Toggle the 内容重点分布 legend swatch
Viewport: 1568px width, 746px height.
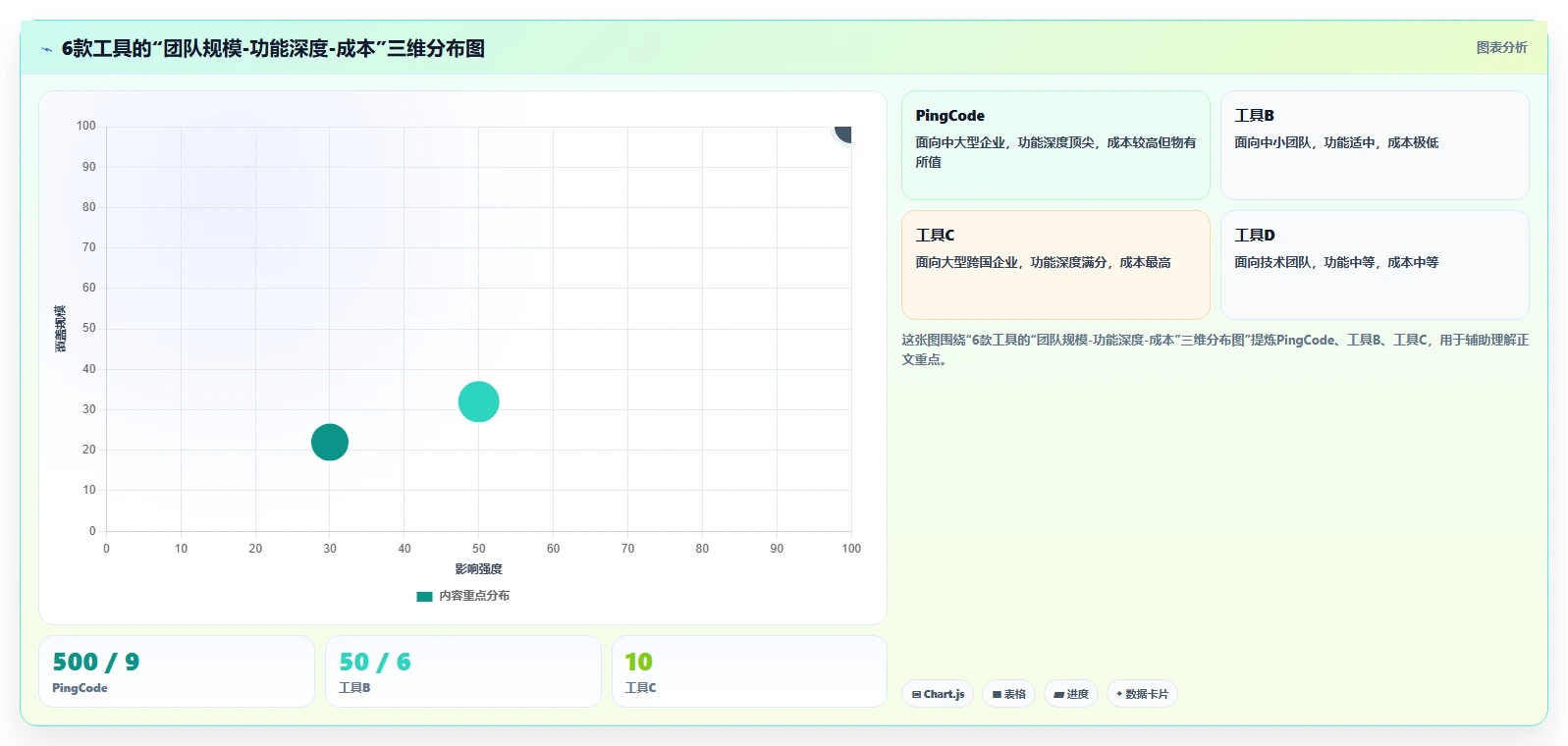coord(424,596)
